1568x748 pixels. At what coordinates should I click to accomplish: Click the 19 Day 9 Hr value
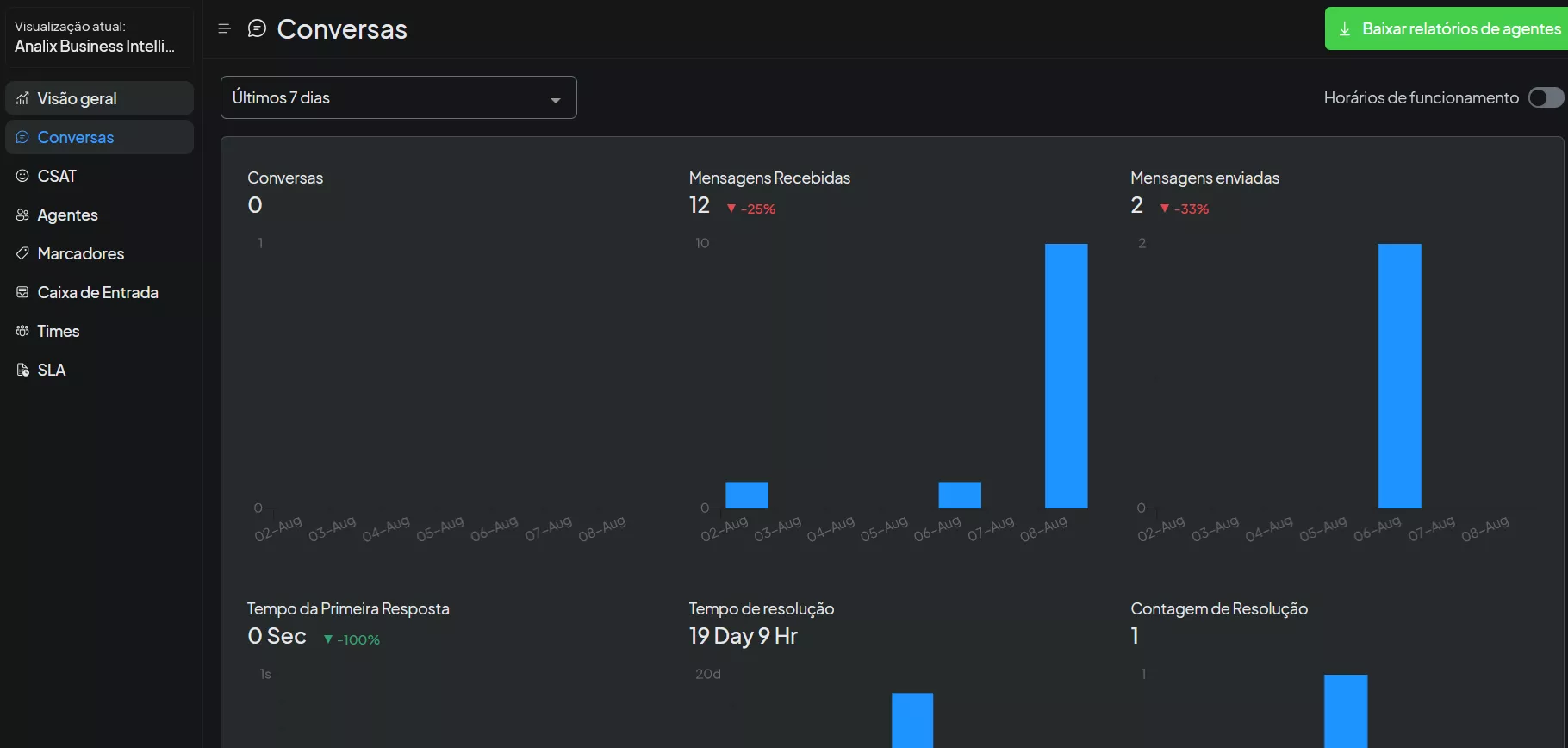[x=744, y=636]
